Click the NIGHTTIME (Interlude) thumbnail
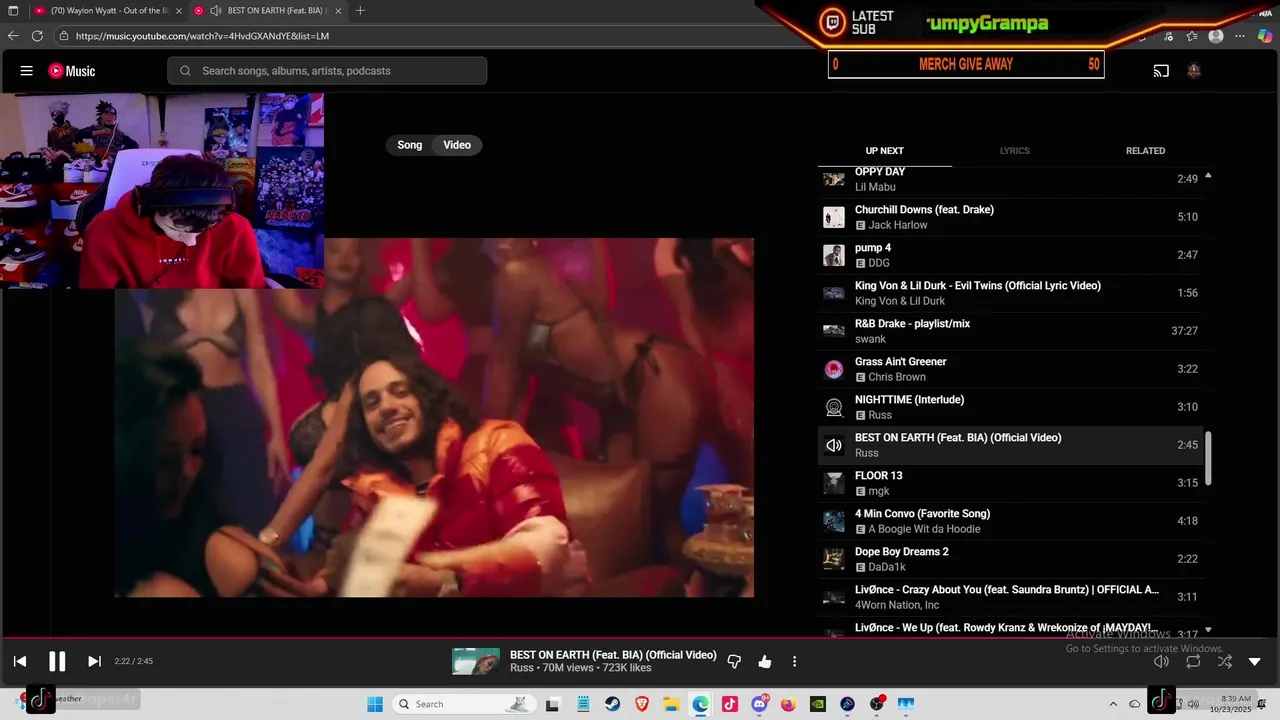Screen dimensions: 1280x720 click(834, 407)
